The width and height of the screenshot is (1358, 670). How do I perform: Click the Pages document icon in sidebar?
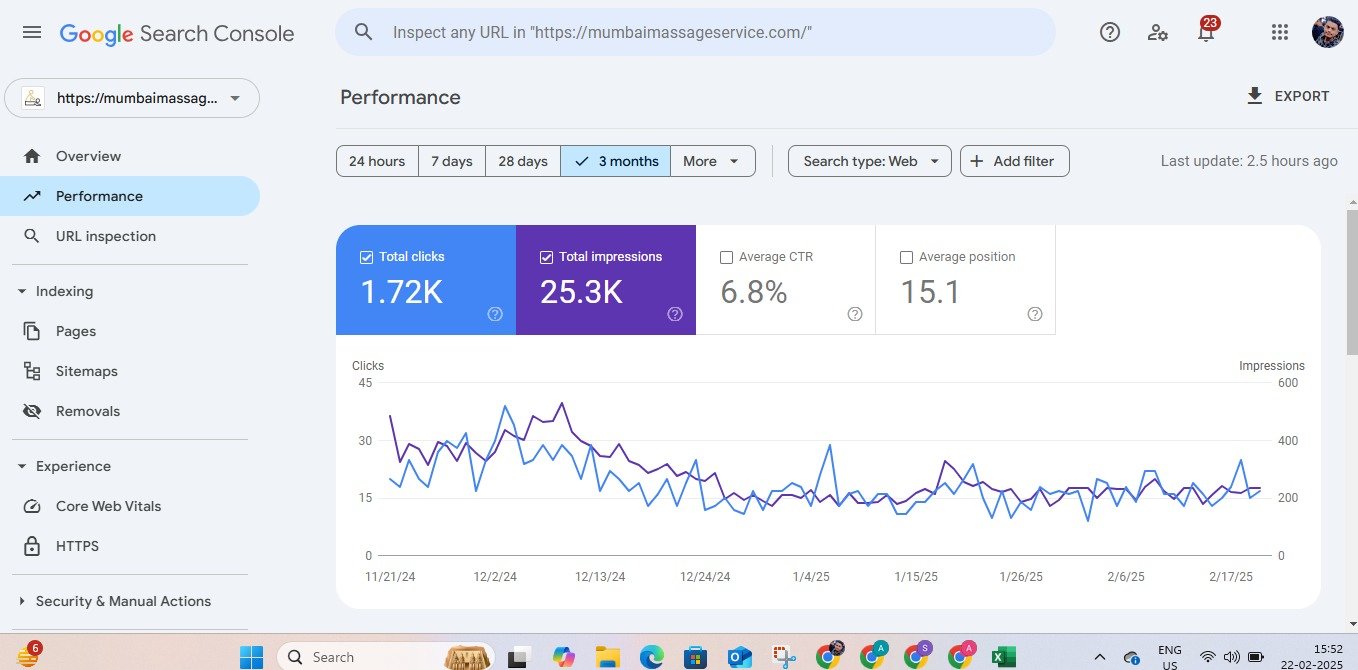click(x=32, y=331)
